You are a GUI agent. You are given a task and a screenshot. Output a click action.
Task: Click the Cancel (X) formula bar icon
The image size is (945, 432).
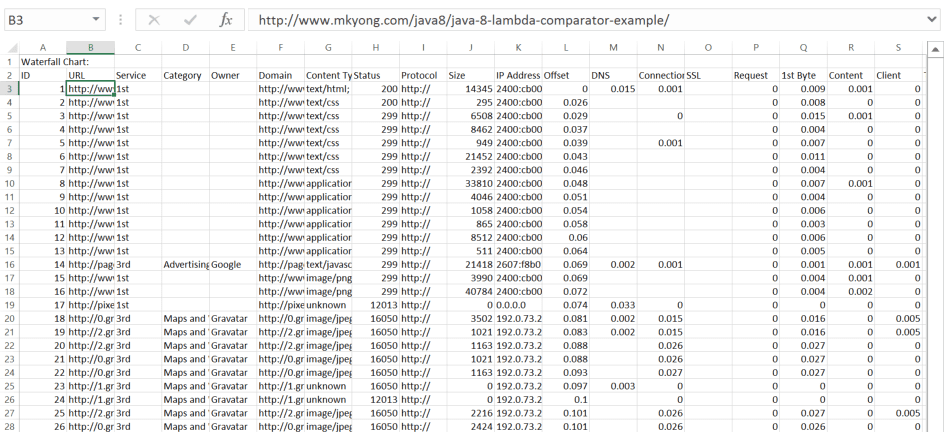[154, 20]
